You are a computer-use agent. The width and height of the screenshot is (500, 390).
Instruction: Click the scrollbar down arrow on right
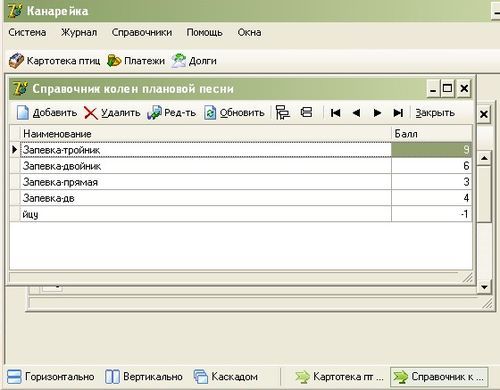coord(484,287)
